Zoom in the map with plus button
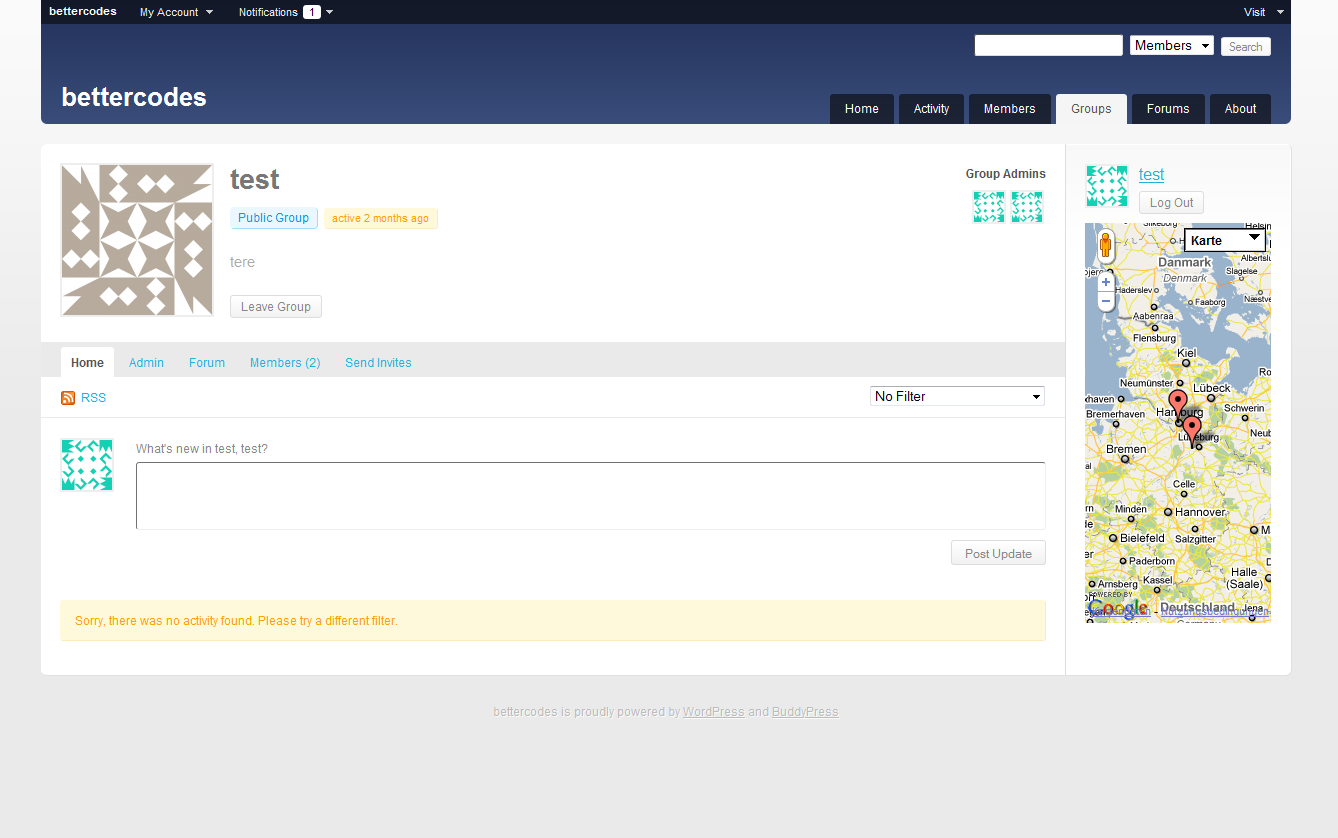The height and width of the screenshot is (838, 1338). (1105, 282)
